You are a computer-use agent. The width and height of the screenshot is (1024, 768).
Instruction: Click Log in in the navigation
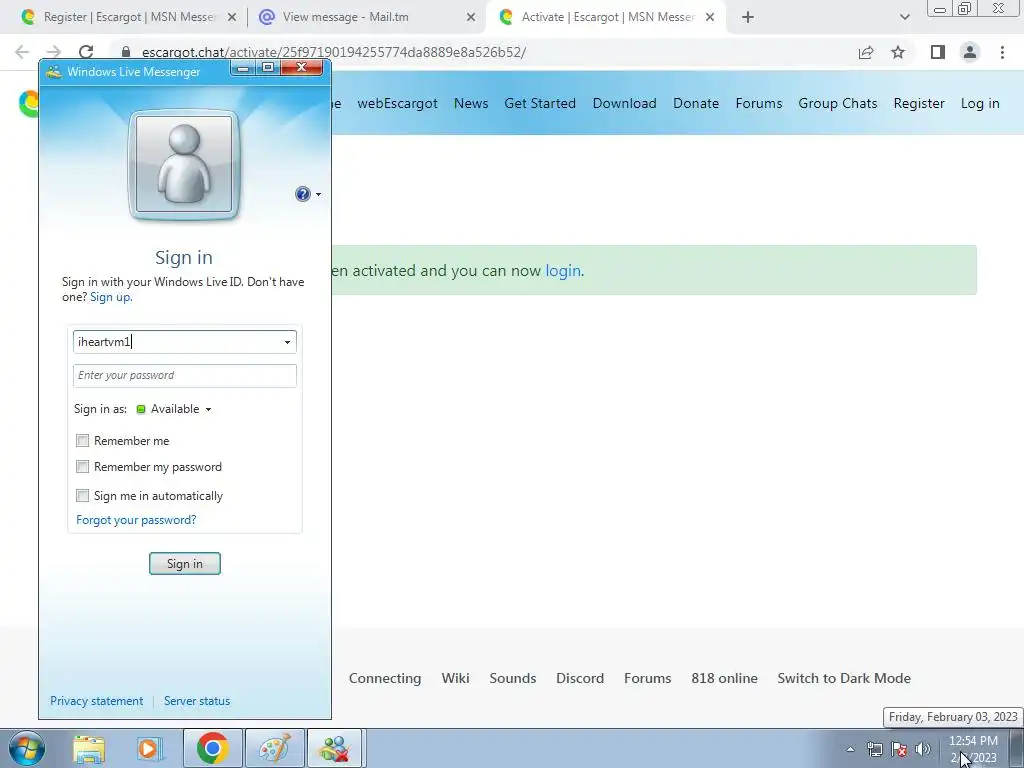pos(980,103)
